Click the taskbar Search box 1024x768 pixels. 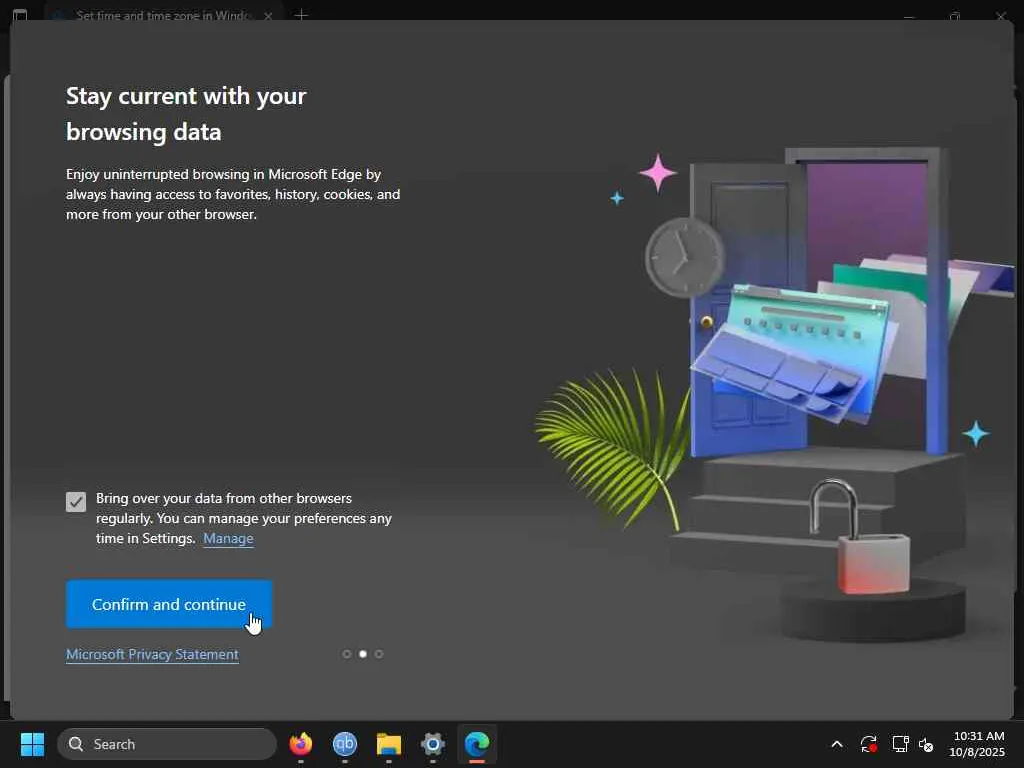(167, 744)
